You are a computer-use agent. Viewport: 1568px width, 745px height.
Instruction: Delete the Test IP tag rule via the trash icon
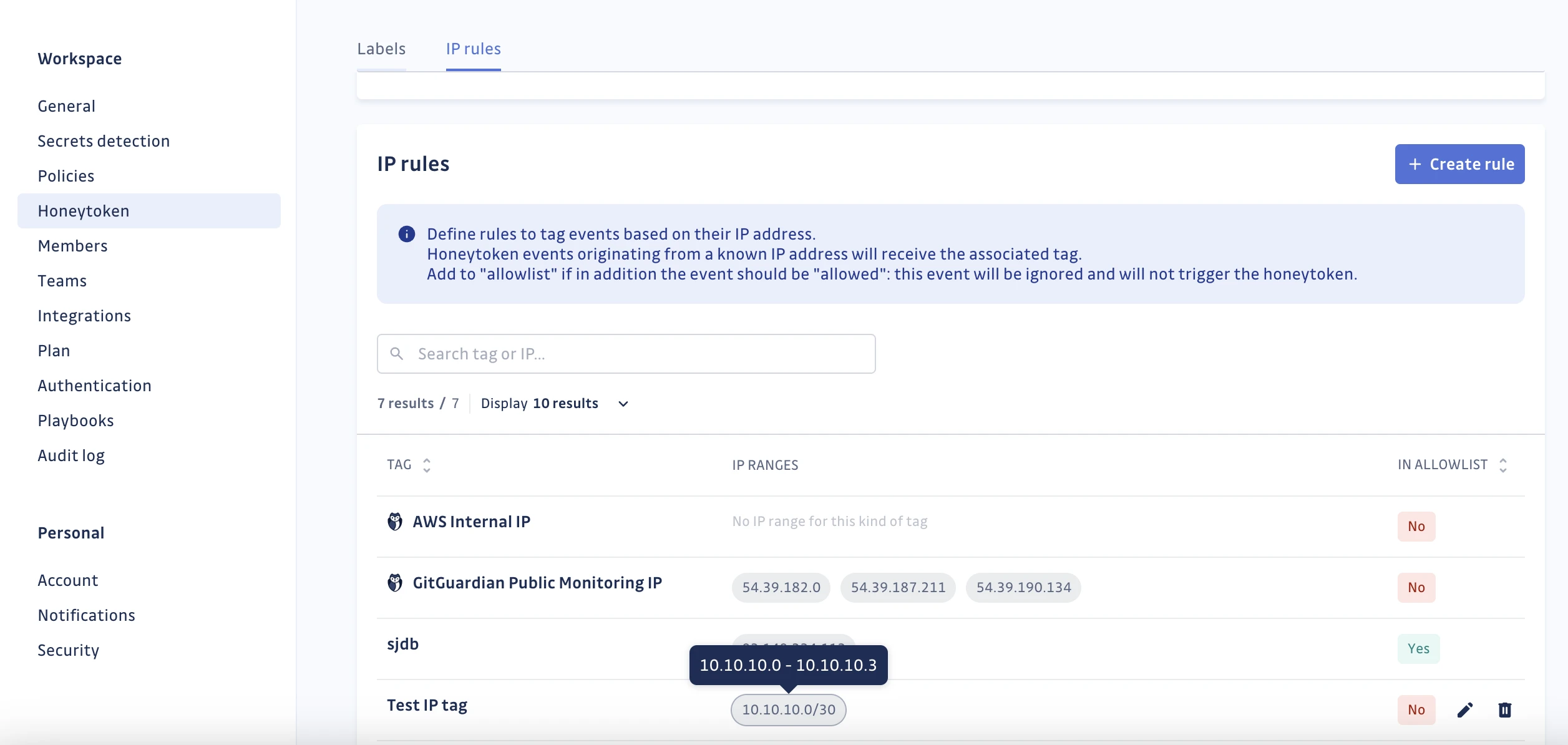click(x=1504, y=710)
